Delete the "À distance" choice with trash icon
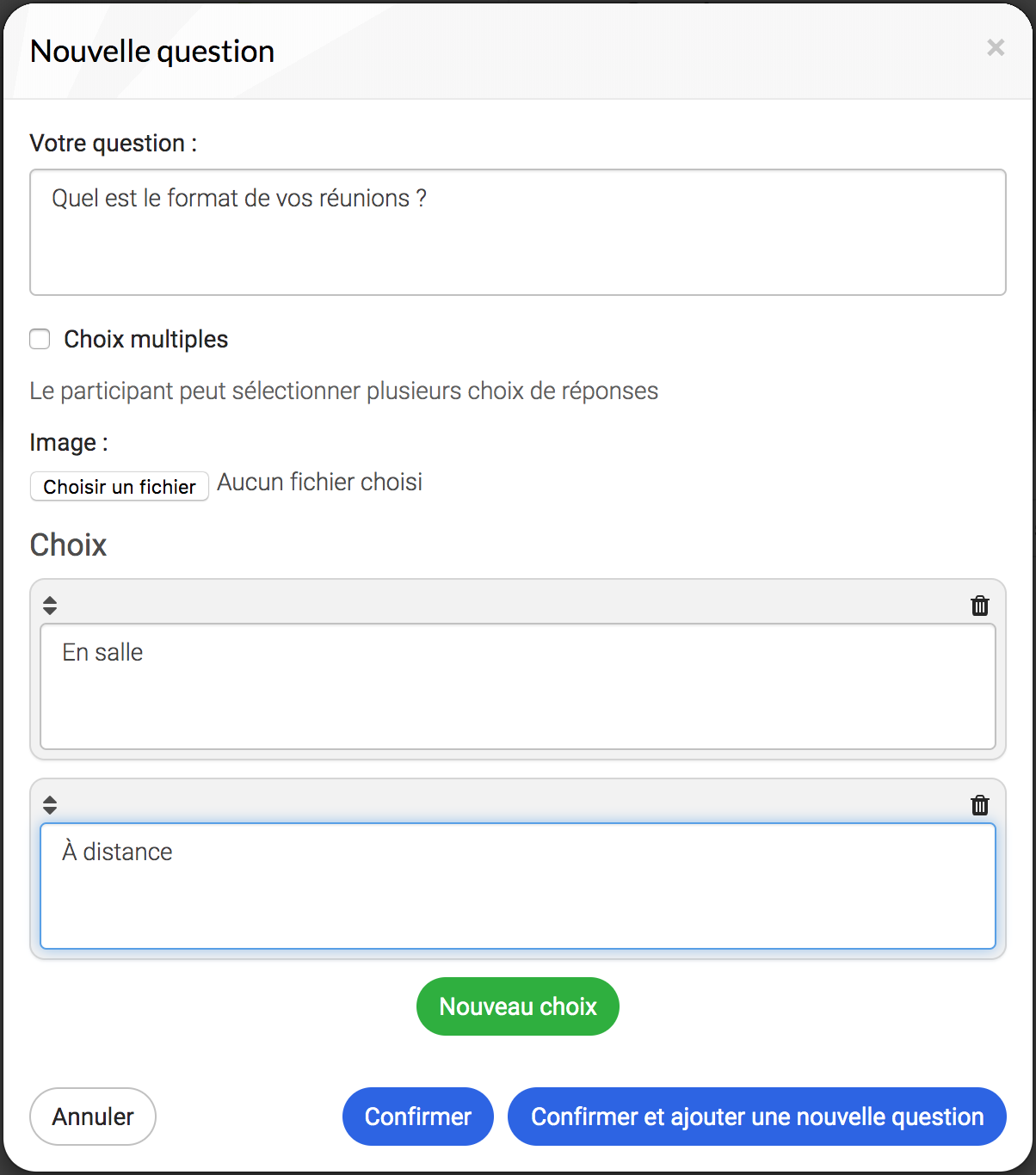Screen dimensions: 1036x1175 click(x=979, y=805)
